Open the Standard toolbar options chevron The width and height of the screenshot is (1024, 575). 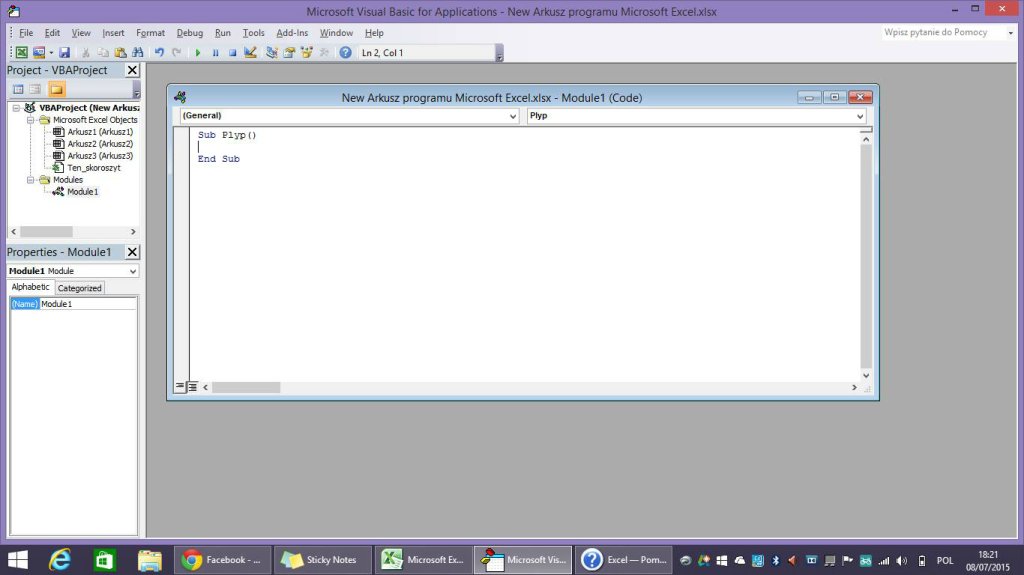500,53
